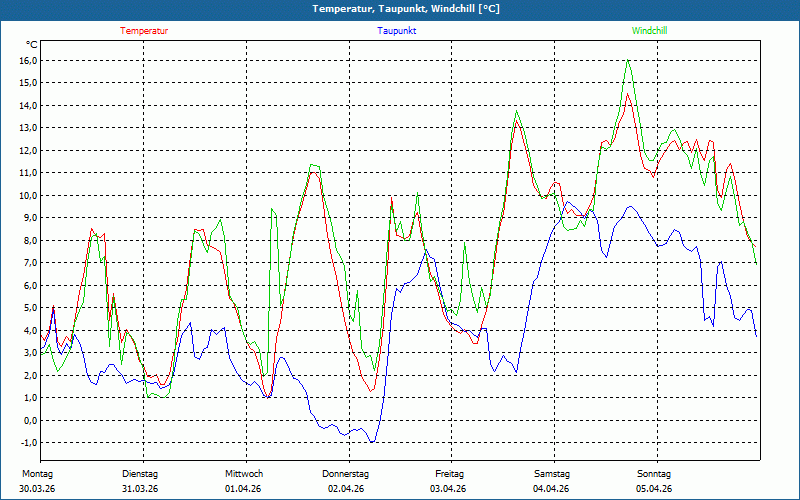800x500 pixels.
Task: Pick the Sonntag day label
Action: (654, 474)
